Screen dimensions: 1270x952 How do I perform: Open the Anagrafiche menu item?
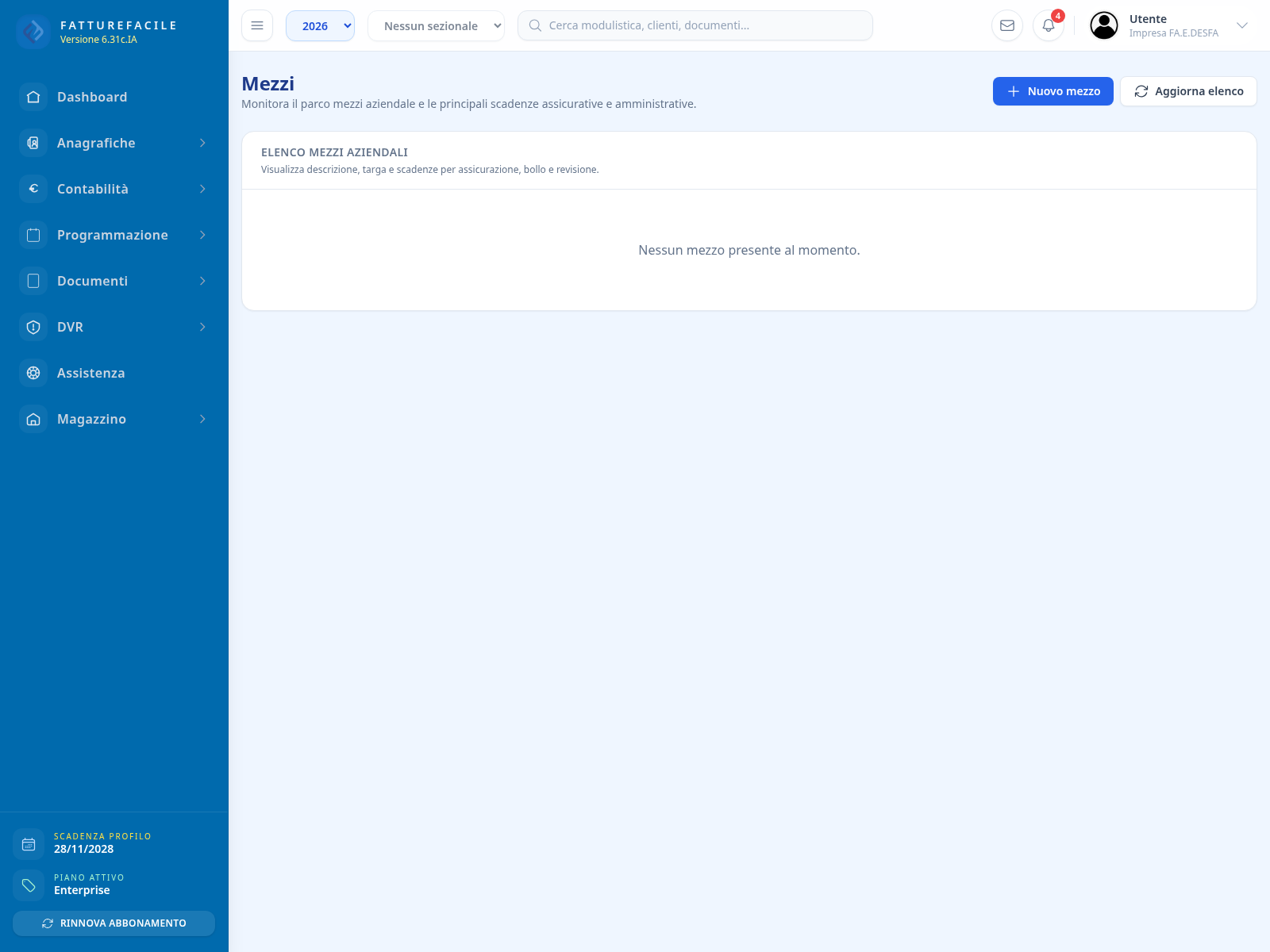[114, 143]
